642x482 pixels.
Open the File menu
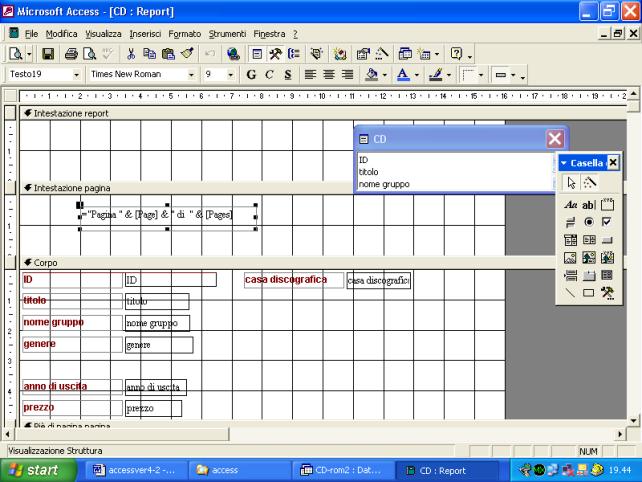point(31,34)
